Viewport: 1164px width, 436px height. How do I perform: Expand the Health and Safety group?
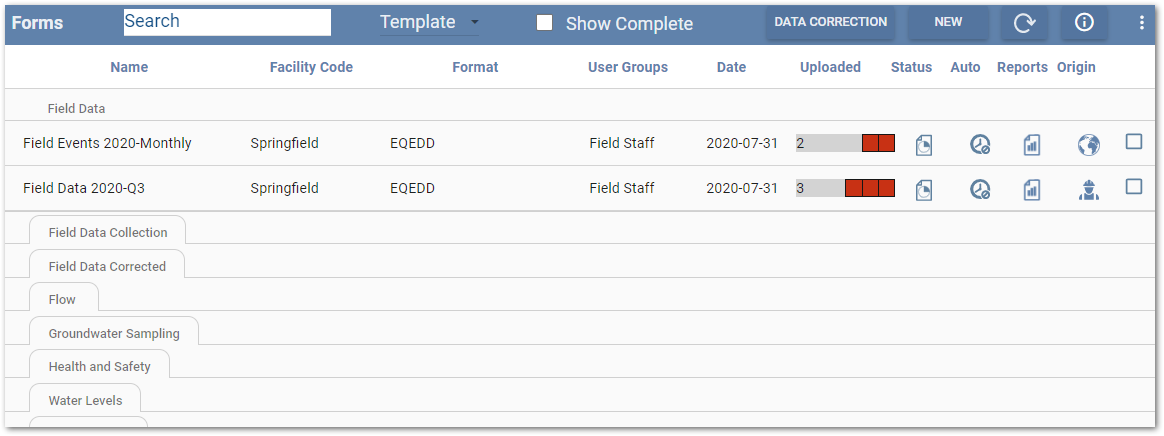tap(100, 367)
